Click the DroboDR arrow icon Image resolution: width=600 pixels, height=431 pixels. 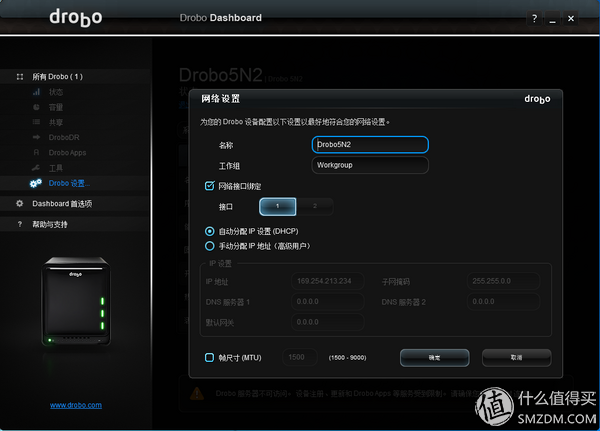[36, 137]
